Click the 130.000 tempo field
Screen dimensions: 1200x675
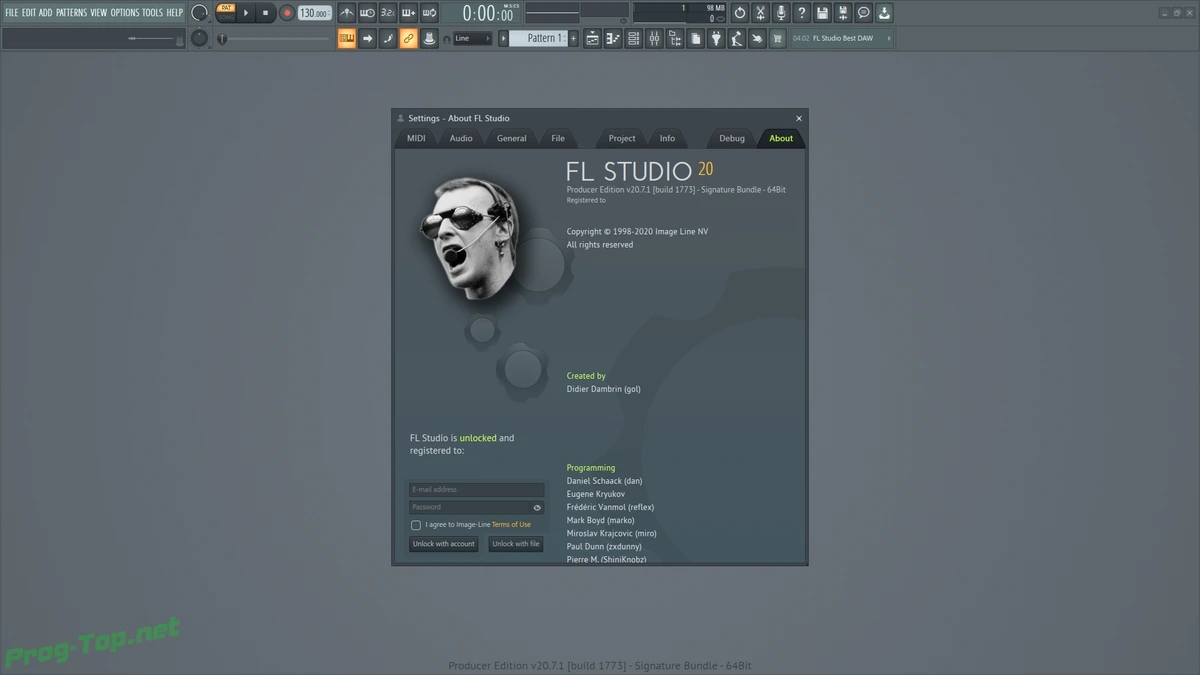coord(314,13)
